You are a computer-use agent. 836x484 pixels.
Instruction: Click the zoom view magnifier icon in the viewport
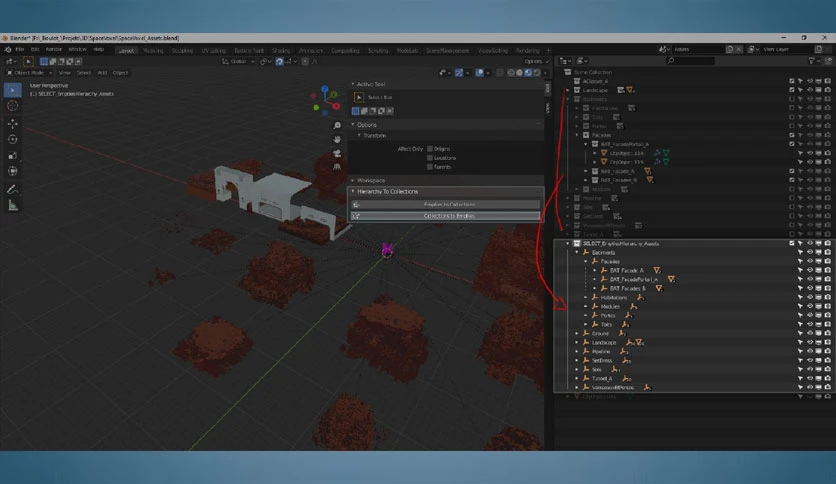[337, 125]
